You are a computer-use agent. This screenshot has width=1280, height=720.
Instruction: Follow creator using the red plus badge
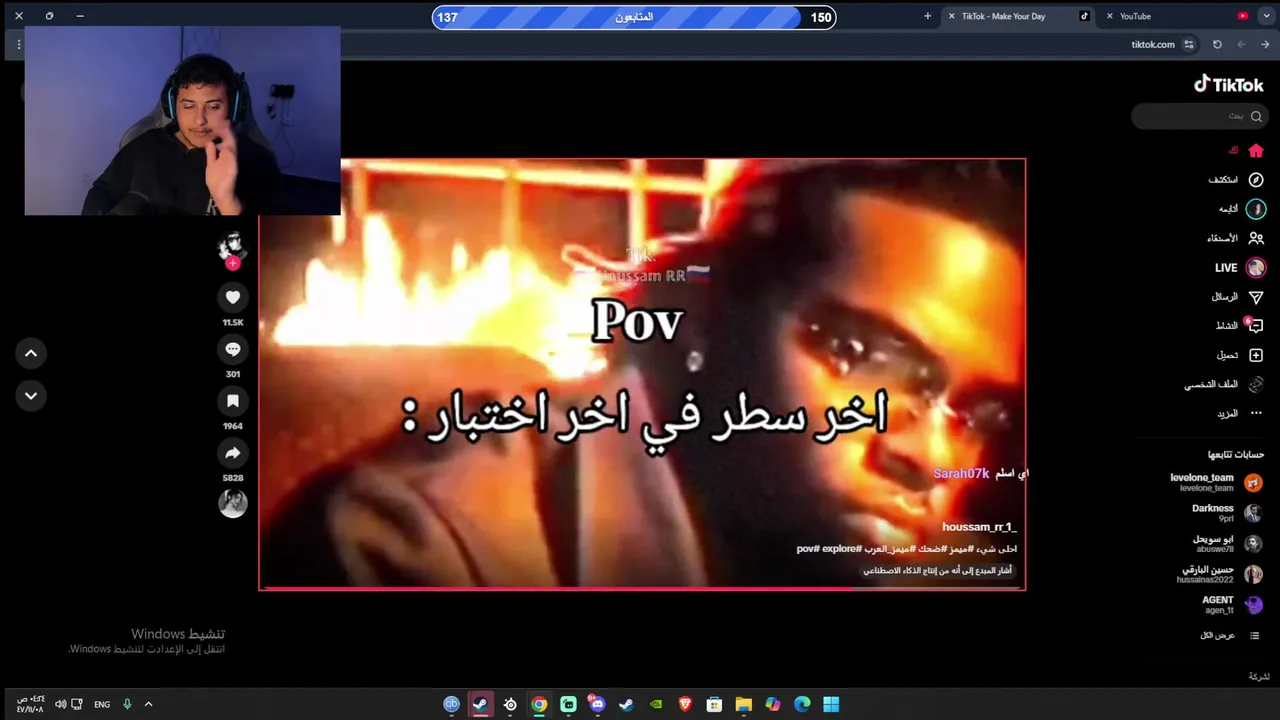click(x=233, y=263)
